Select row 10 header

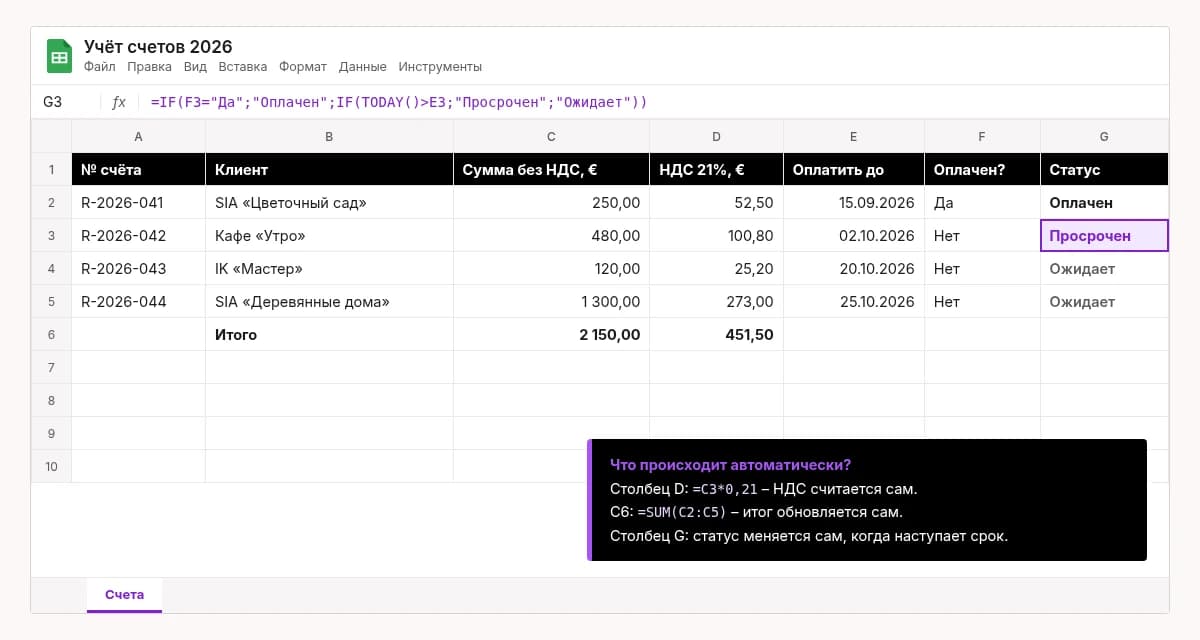tap(51, 467)
